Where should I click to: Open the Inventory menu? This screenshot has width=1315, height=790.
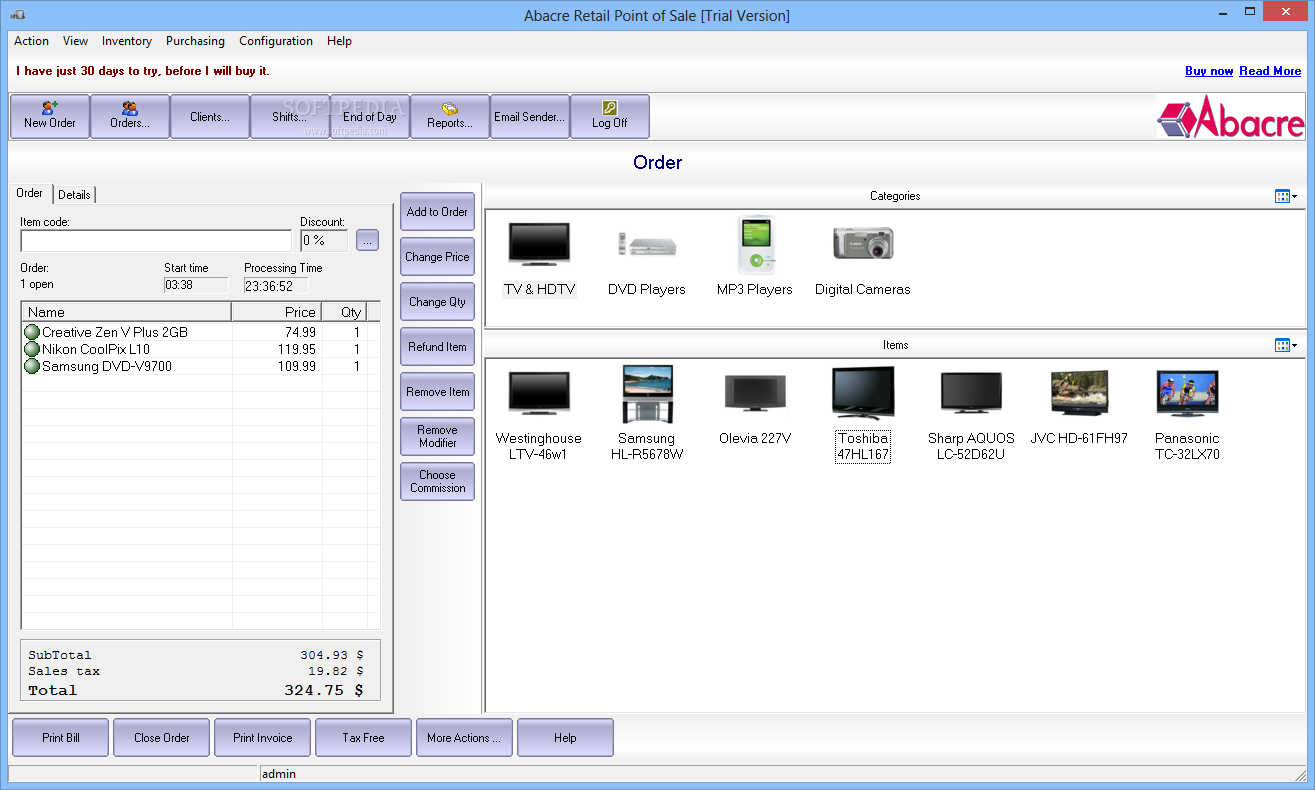(x=126, y=41)
